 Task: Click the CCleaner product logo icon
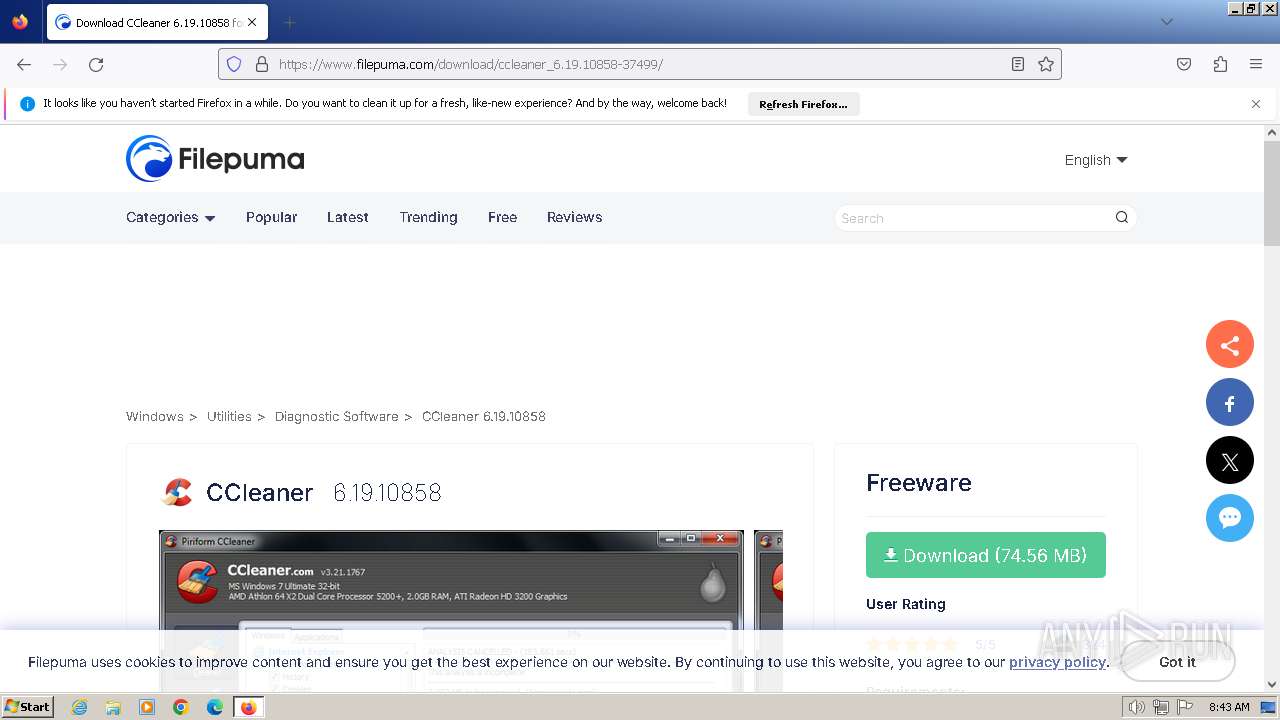point(177,492)
